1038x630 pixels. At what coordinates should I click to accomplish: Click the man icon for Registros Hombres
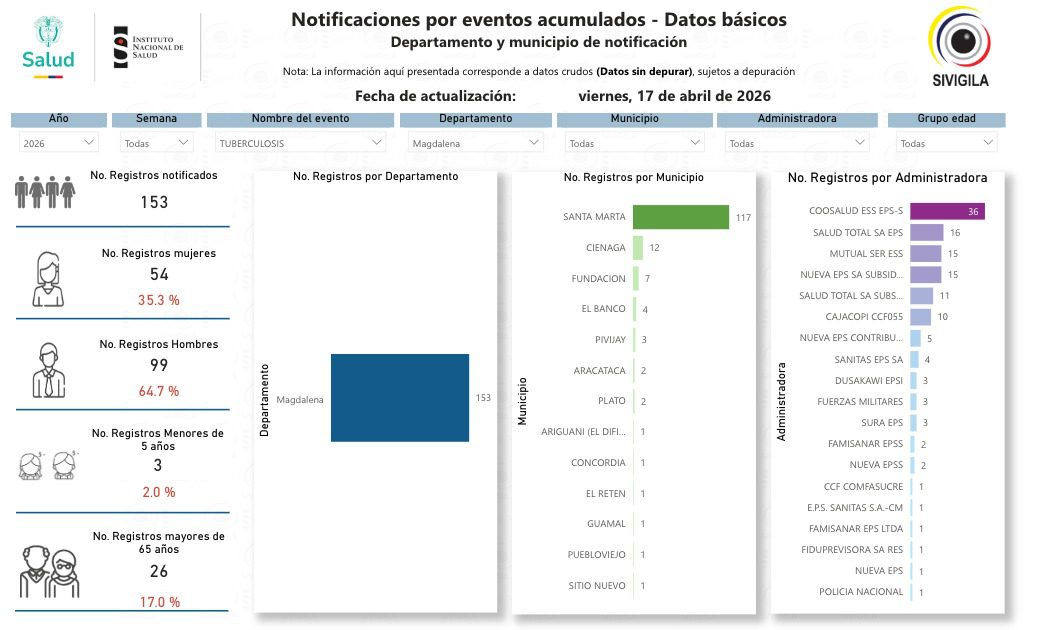point(47,370)
